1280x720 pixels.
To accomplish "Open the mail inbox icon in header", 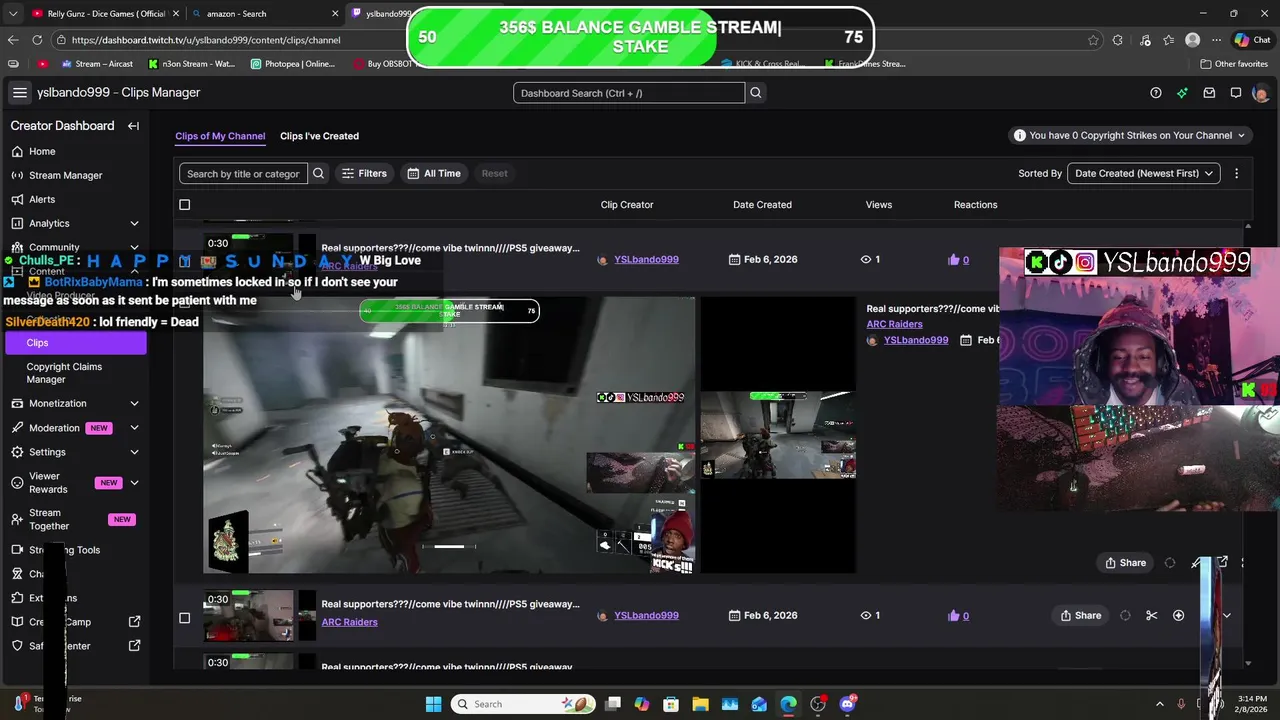I will pos(1209,93).
